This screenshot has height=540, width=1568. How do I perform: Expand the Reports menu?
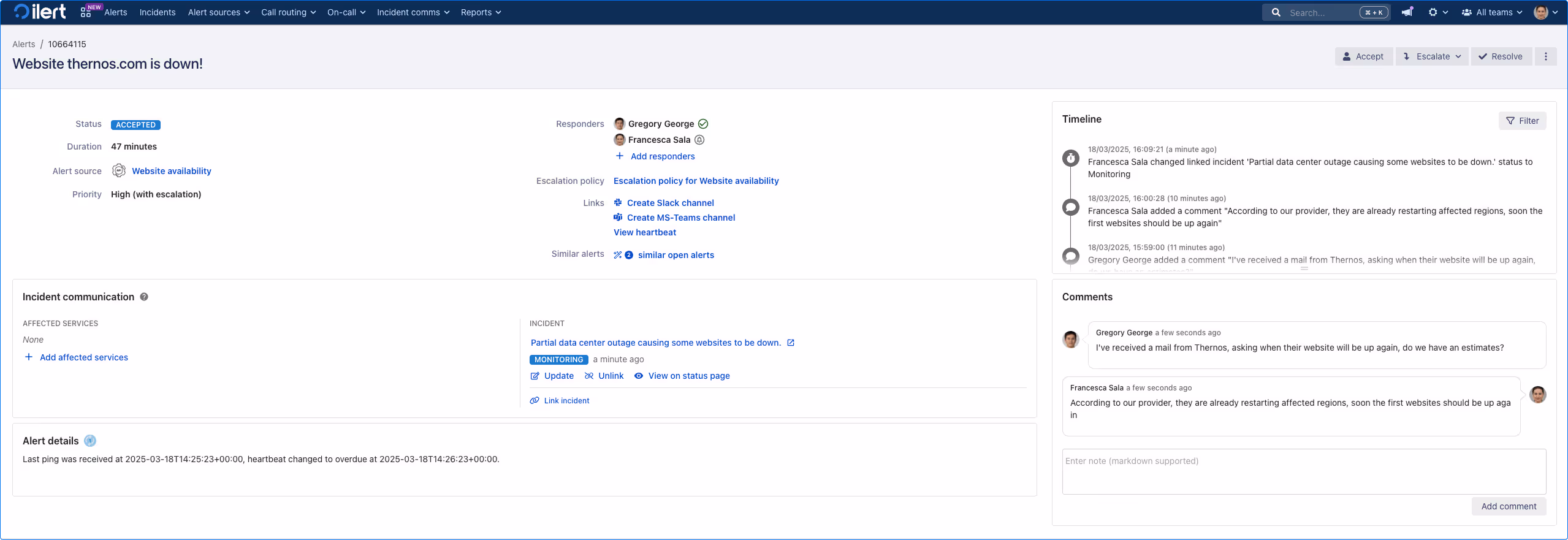(x=481, y=12)
